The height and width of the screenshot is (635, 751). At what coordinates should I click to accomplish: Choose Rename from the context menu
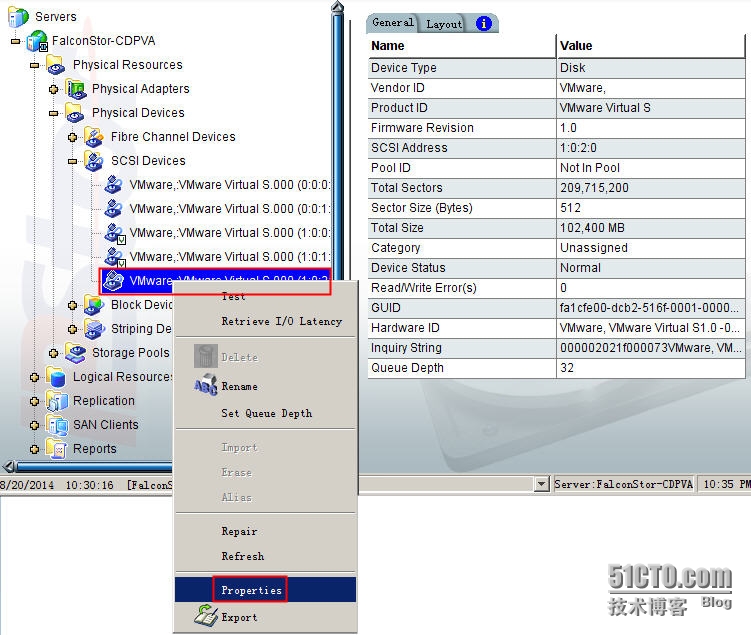tap(265, 386)
